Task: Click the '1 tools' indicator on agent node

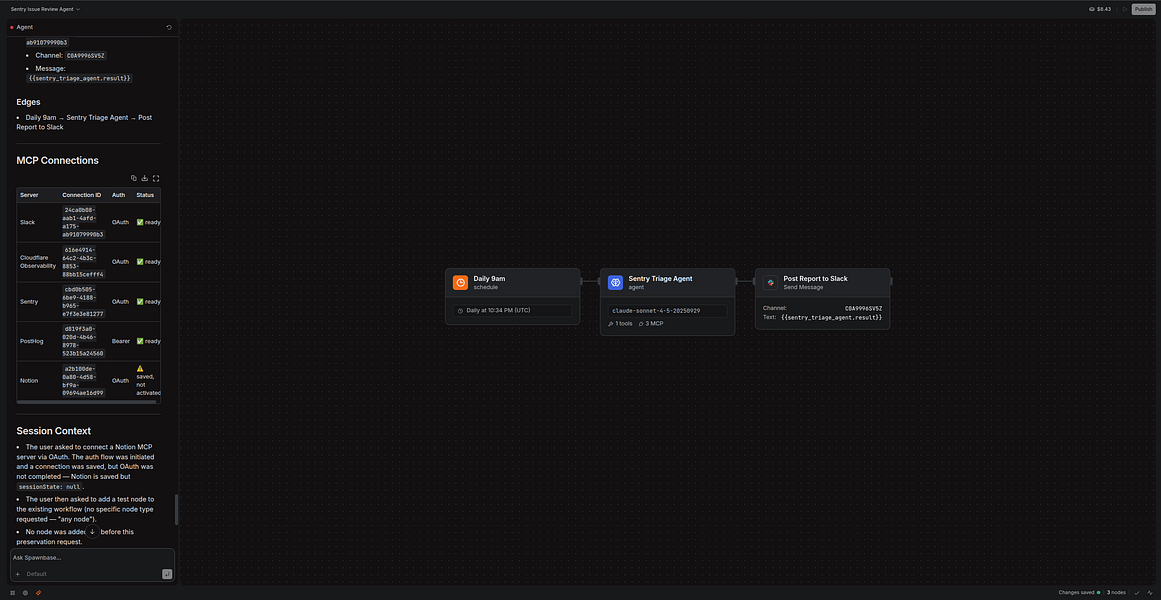Action: (620, 324)
